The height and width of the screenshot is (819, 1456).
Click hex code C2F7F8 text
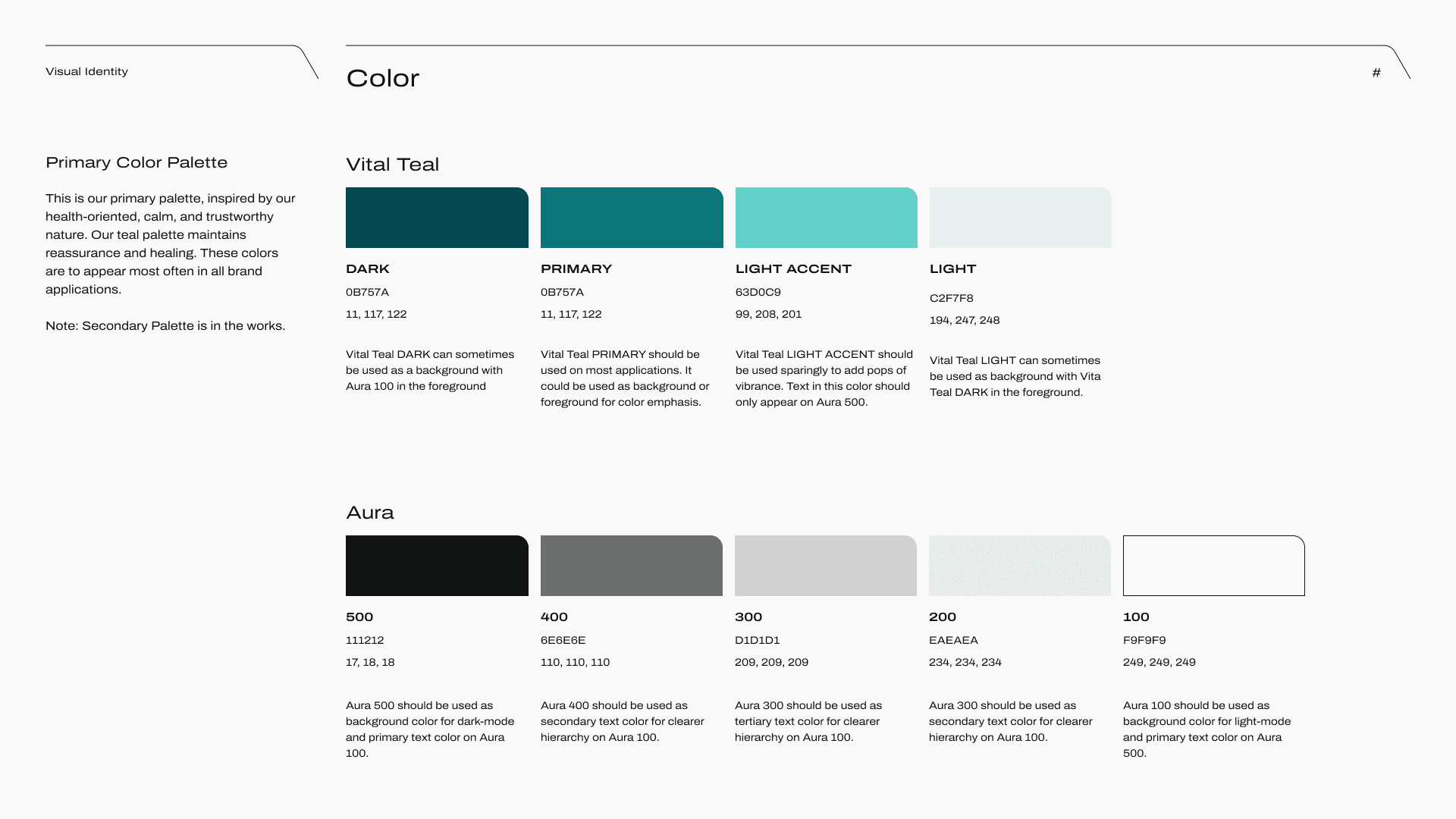(x=951, y=298)
